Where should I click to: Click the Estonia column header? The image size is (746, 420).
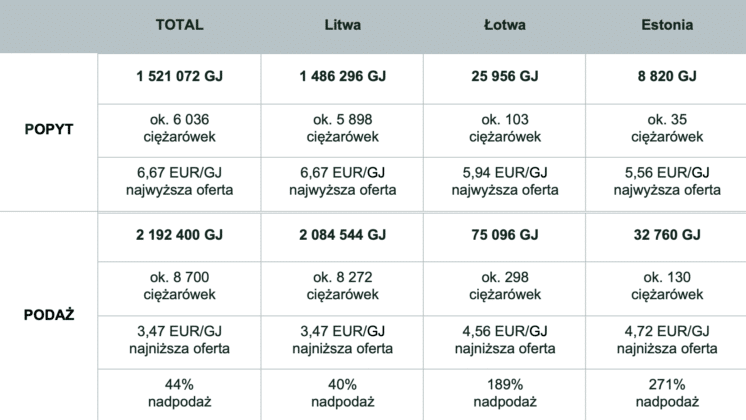667,25
